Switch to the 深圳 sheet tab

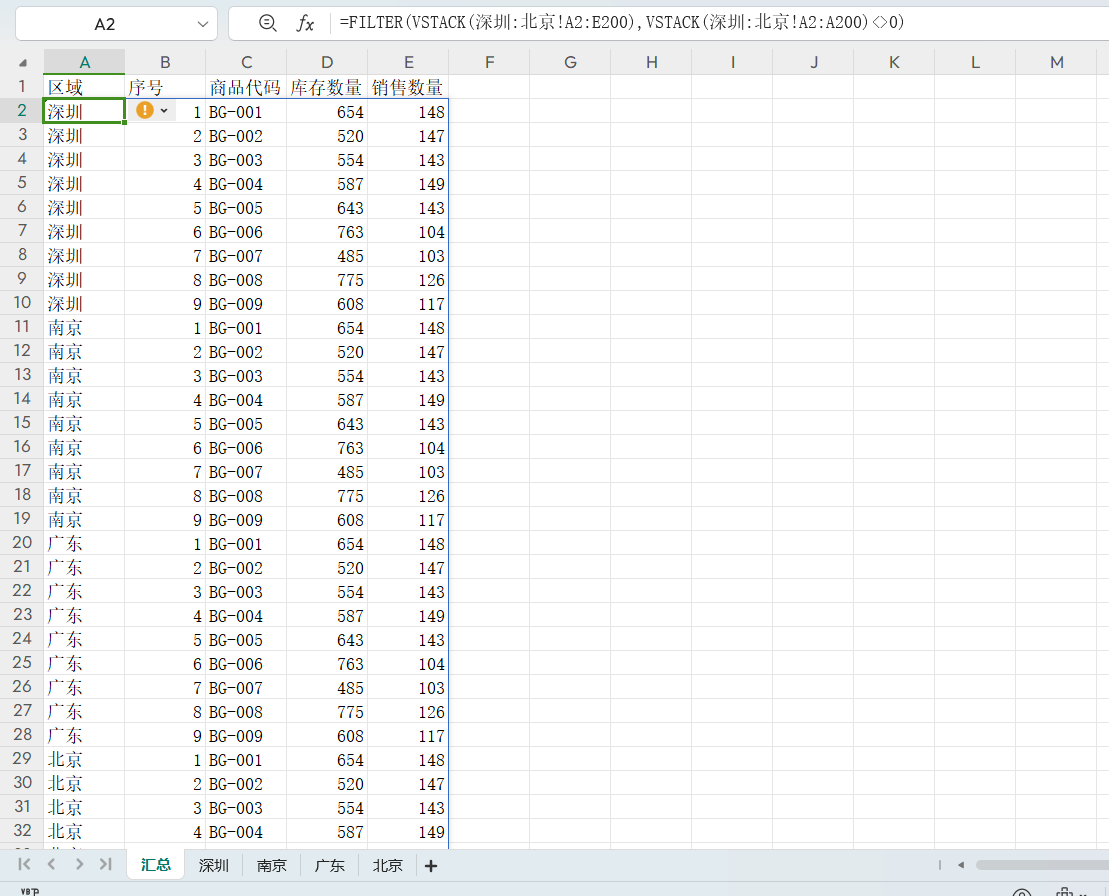tap(214, 866)
